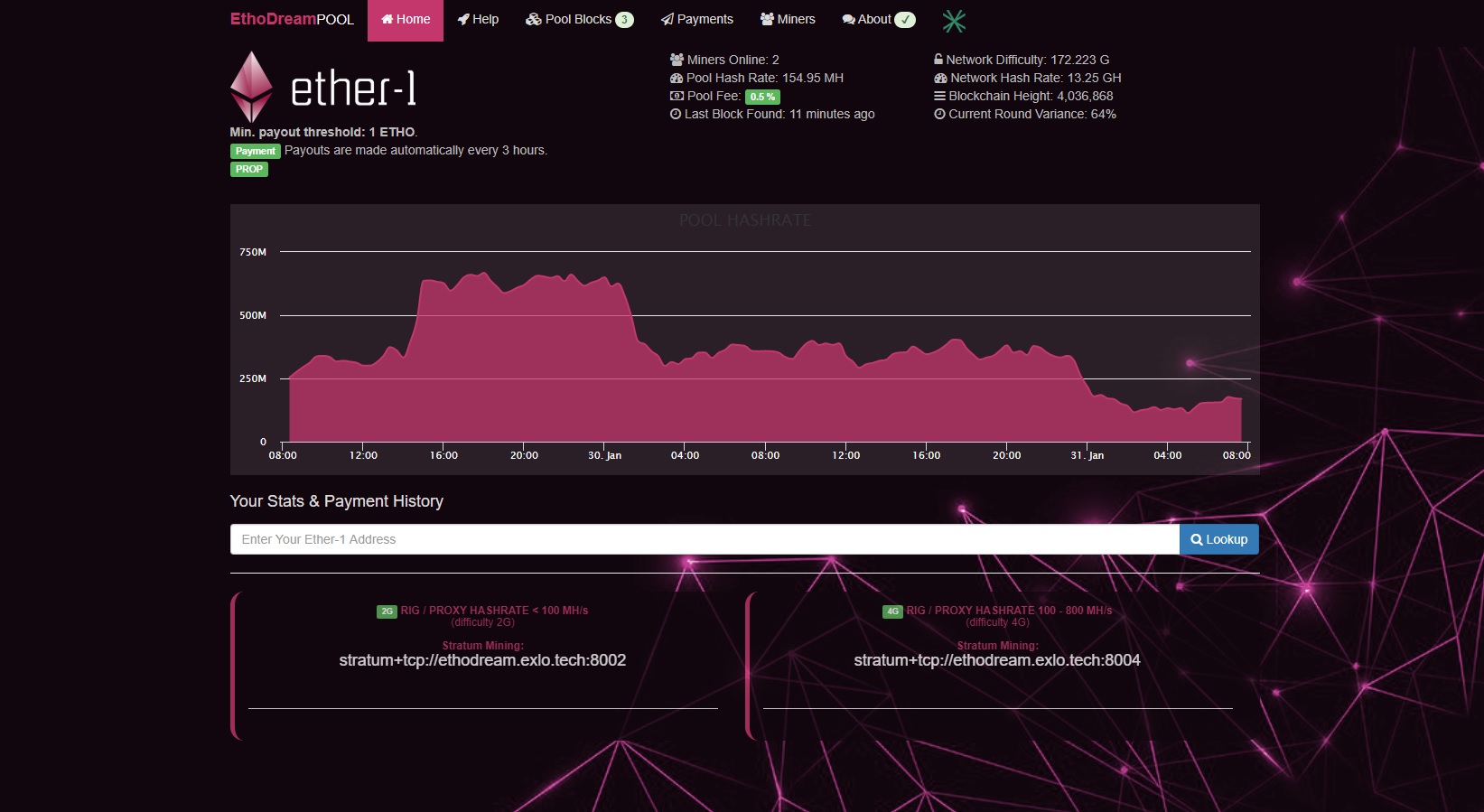1484x812 pixels.
Task: Click the POOL HASHRATE chart title
Action: (745, 220)
